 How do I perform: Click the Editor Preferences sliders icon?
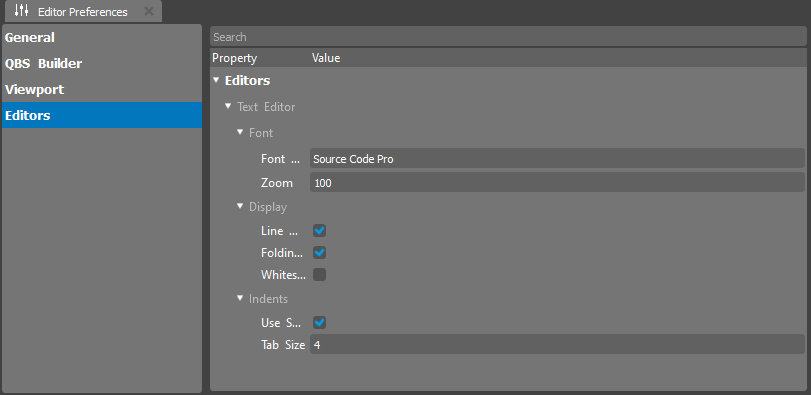coord(22,11)
